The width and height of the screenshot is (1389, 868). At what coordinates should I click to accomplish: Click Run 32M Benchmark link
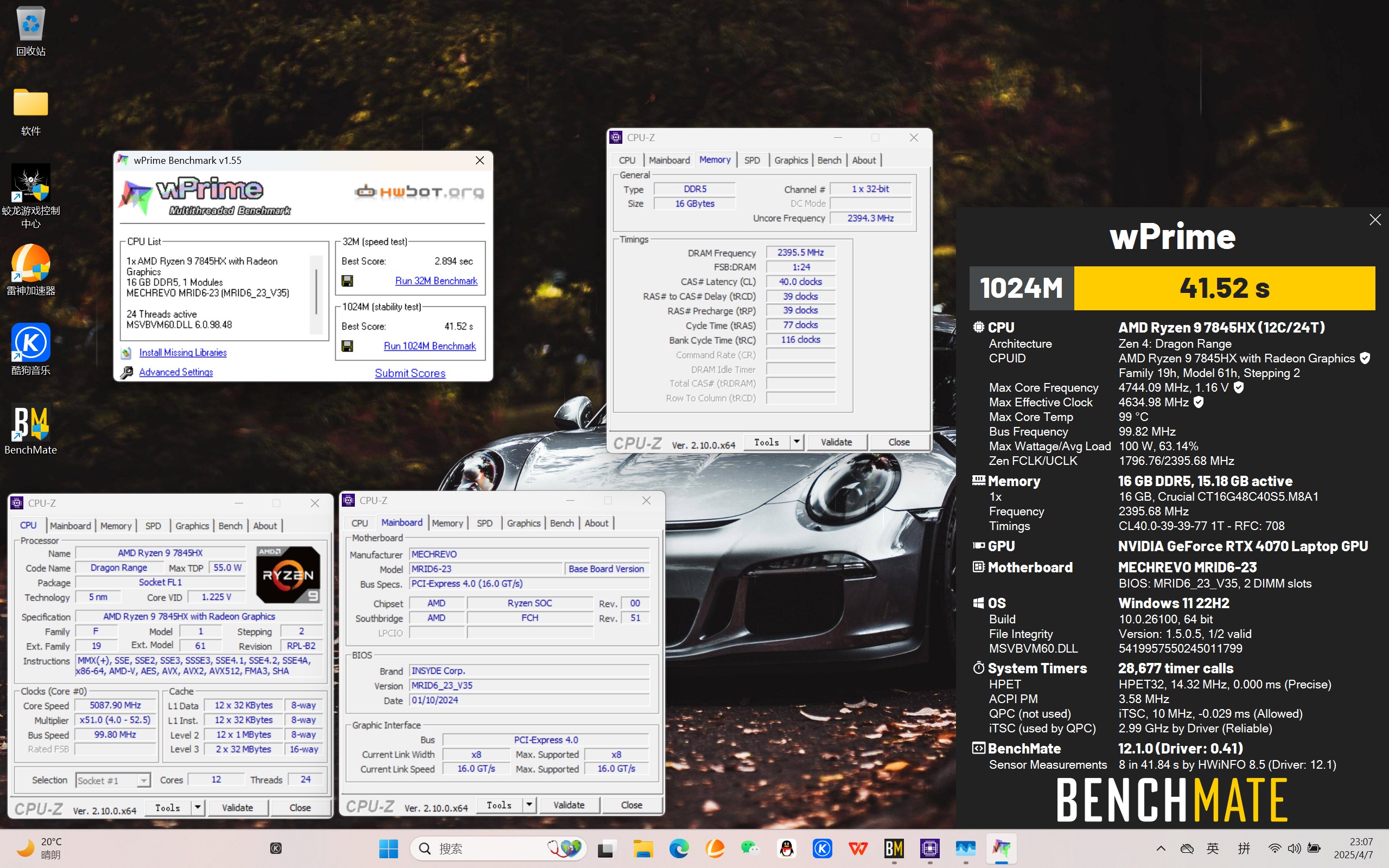[436, 280]
